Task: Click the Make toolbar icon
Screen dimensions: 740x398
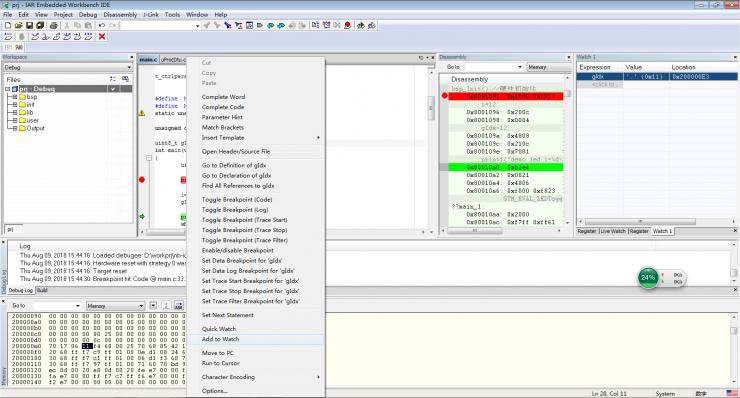Action: [326, 25]
